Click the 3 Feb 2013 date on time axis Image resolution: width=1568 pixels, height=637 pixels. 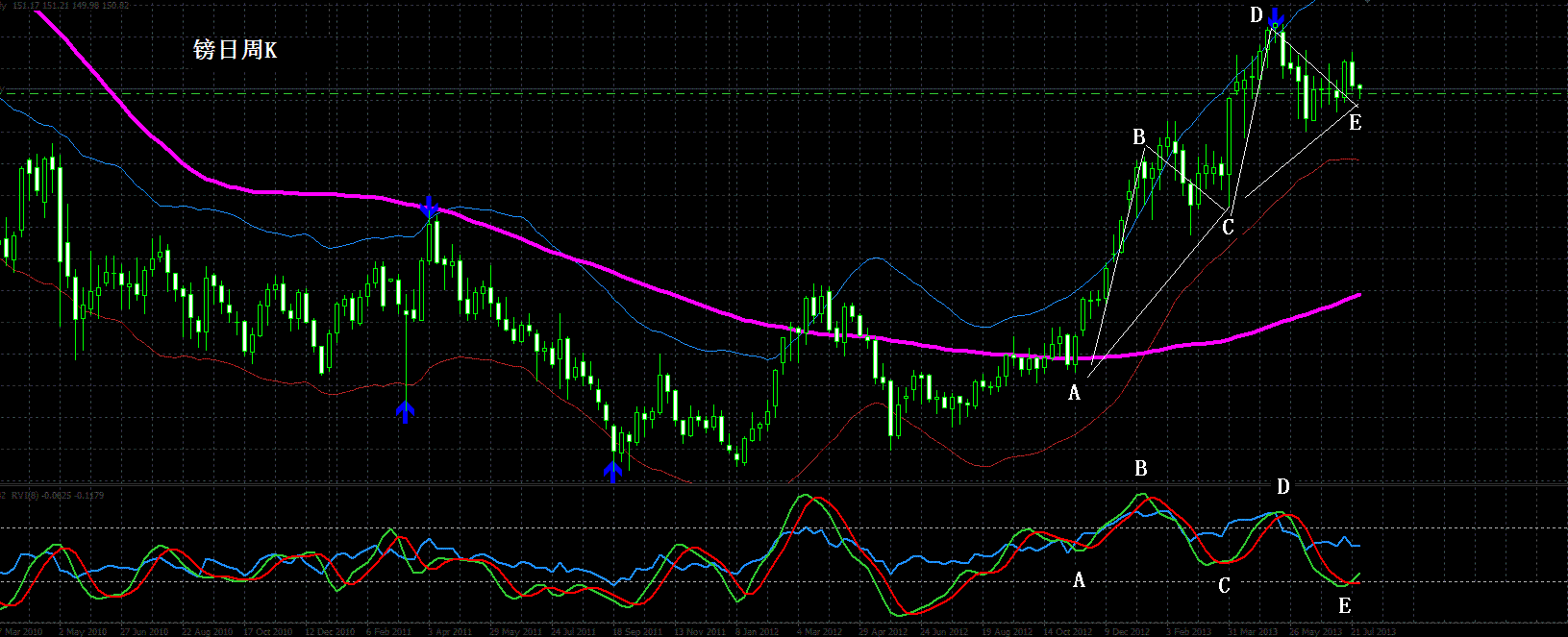[1188, 631]
